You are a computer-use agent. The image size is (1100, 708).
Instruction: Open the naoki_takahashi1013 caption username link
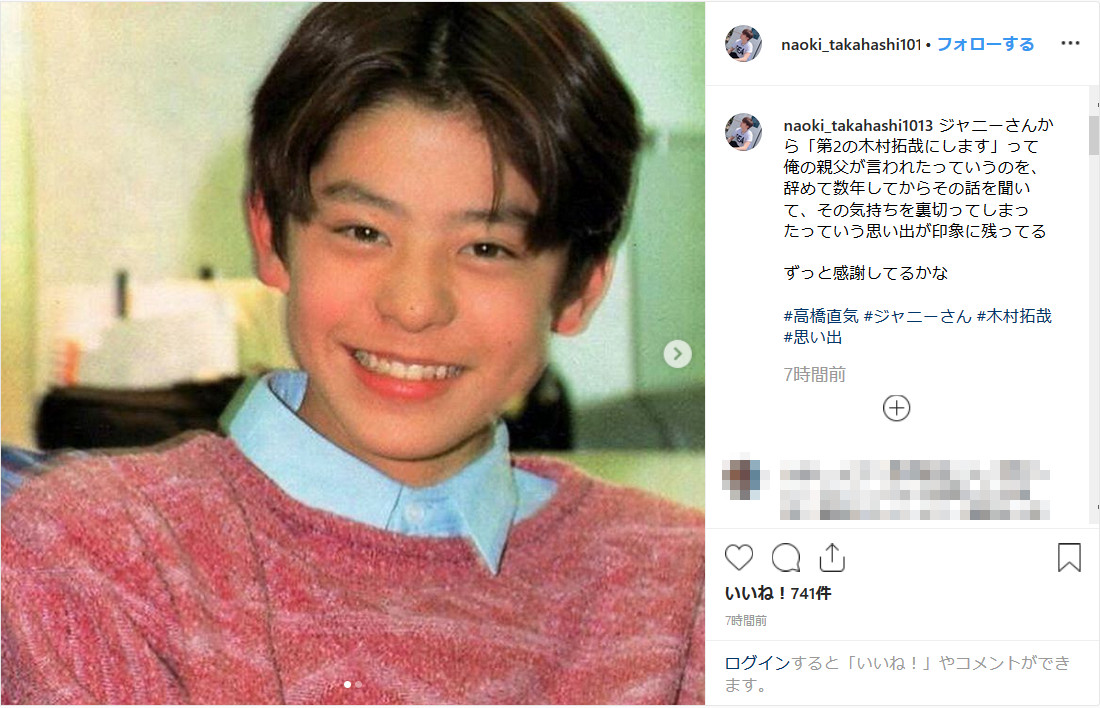(858, 126)
